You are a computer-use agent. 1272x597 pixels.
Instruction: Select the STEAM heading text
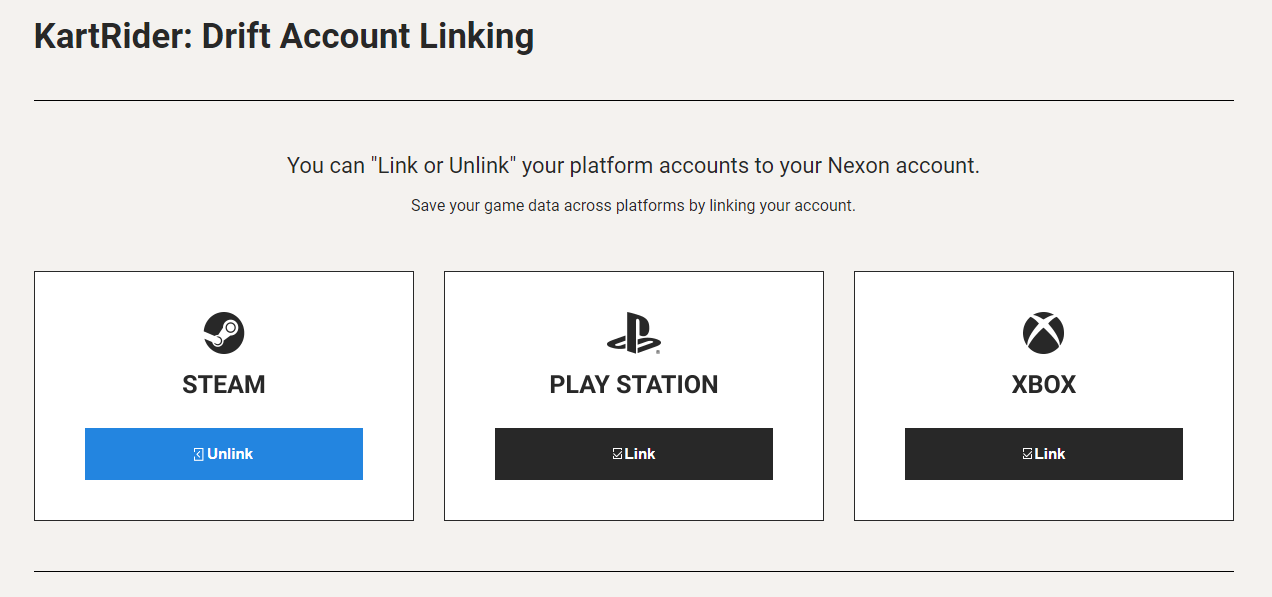[x=224, y=385]
